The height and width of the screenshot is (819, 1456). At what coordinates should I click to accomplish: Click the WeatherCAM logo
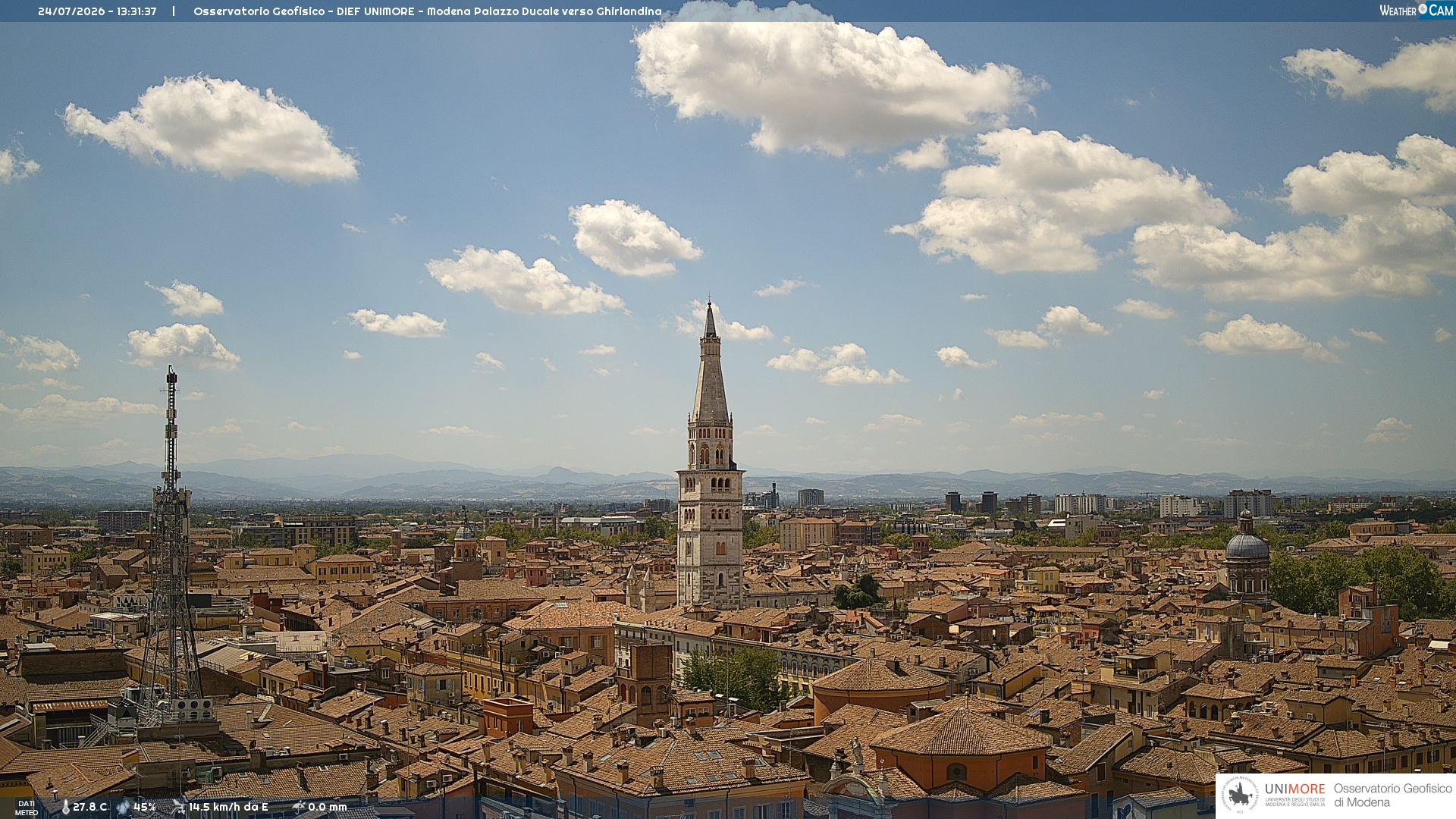pyautogui.click(x=1417, y=11)
